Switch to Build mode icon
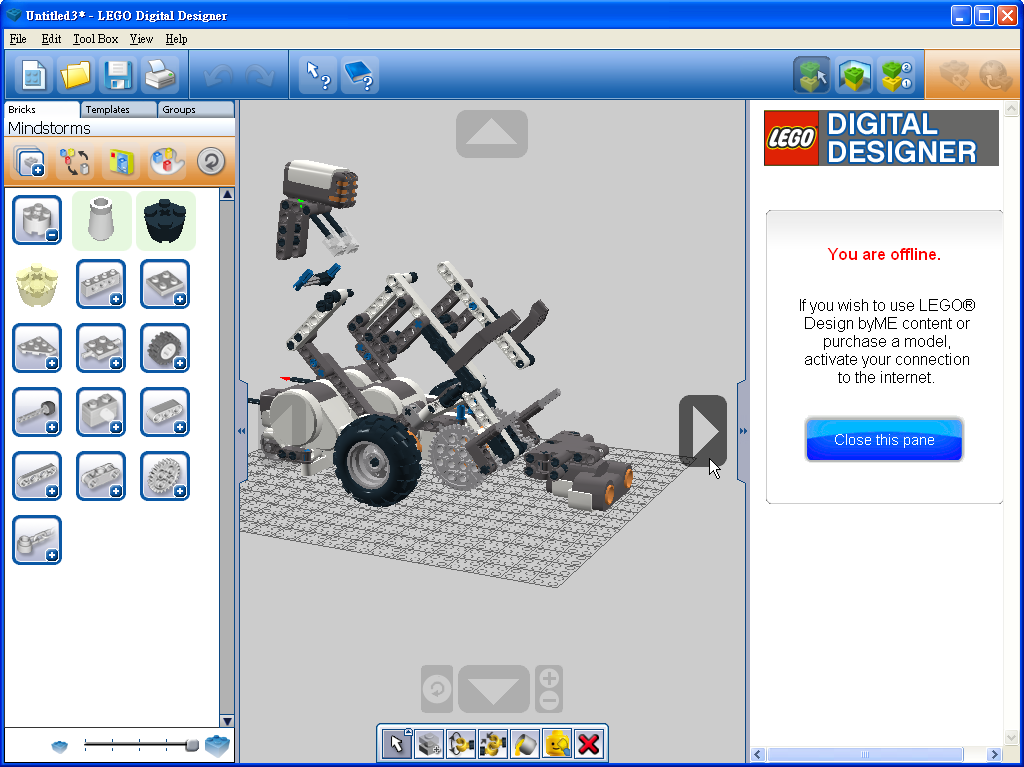 (812, 75)
